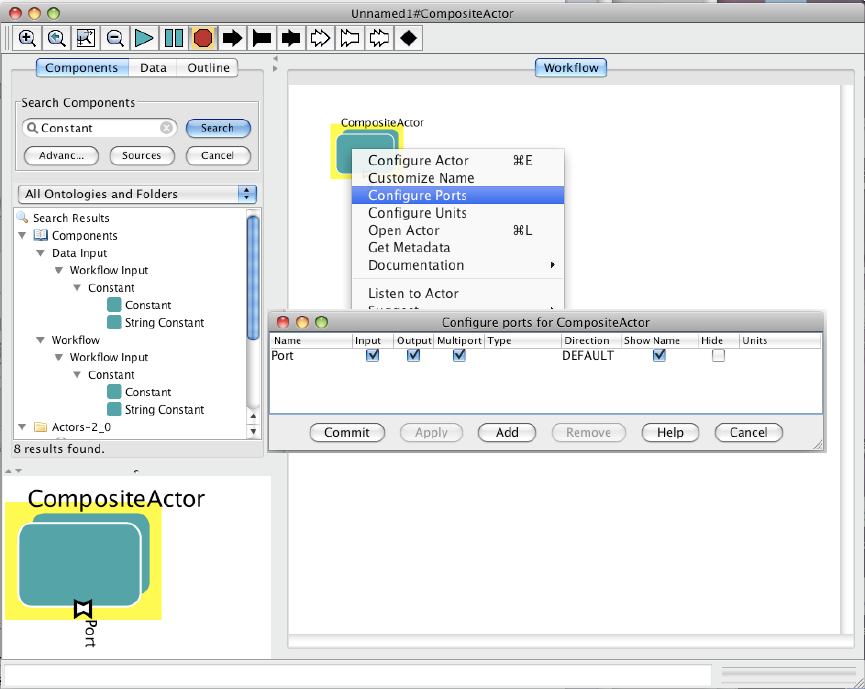Switch to the Outline tab
This screenshot has width=865, height=689.
(208, 68)
